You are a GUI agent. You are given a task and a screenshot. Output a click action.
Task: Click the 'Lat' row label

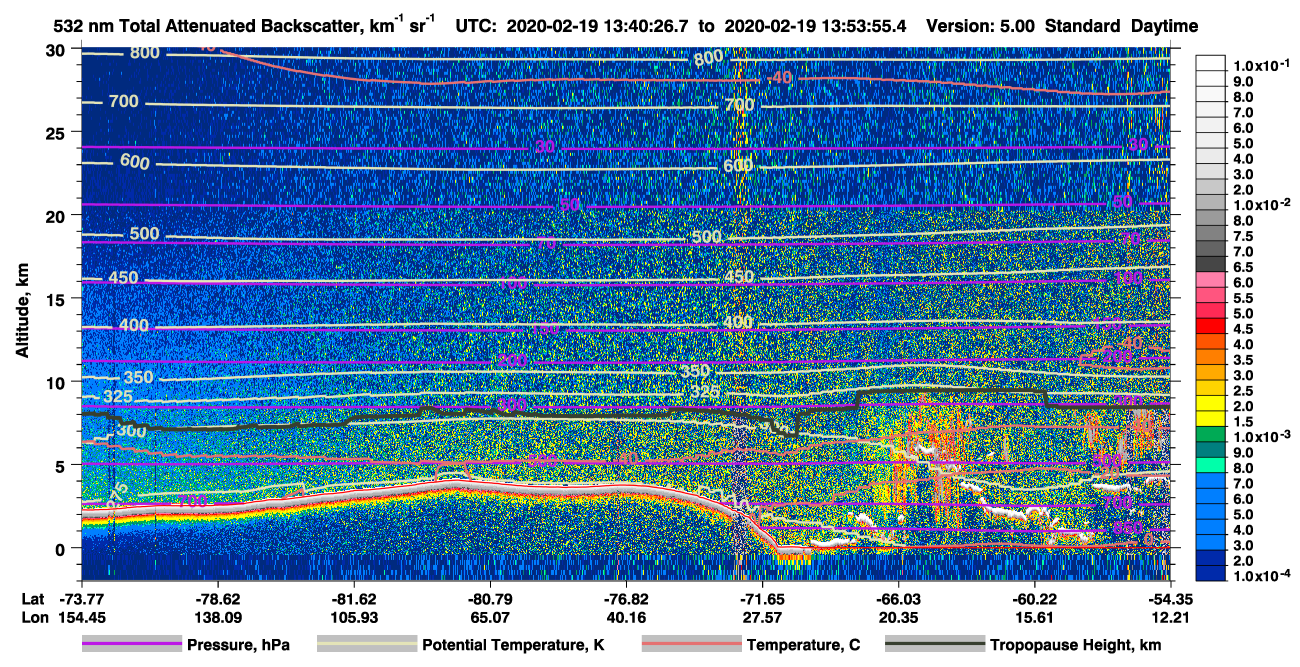click(x=32, y=598)
